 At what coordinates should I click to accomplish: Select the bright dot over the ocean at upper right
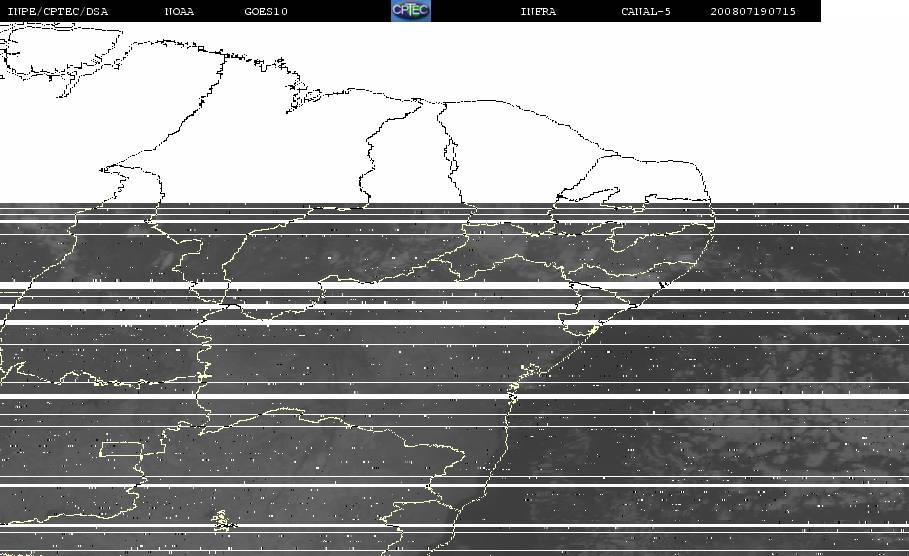click(x=792, y=248)
